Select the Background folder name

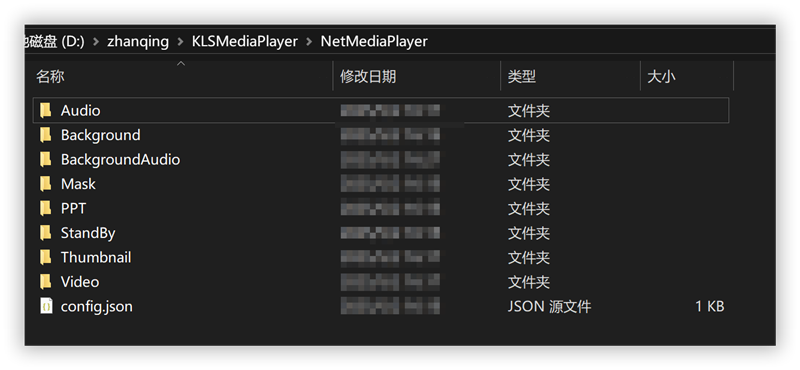[101, 135]
